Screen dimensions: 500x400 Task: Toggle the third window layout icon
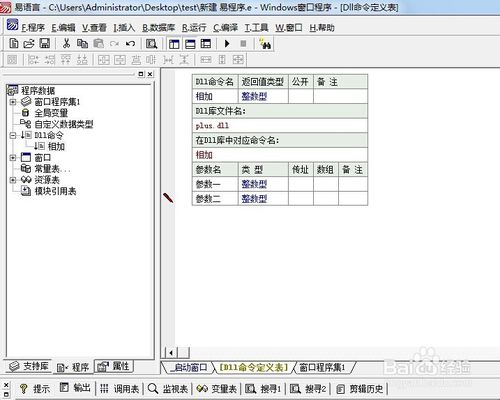coord(206,44)
